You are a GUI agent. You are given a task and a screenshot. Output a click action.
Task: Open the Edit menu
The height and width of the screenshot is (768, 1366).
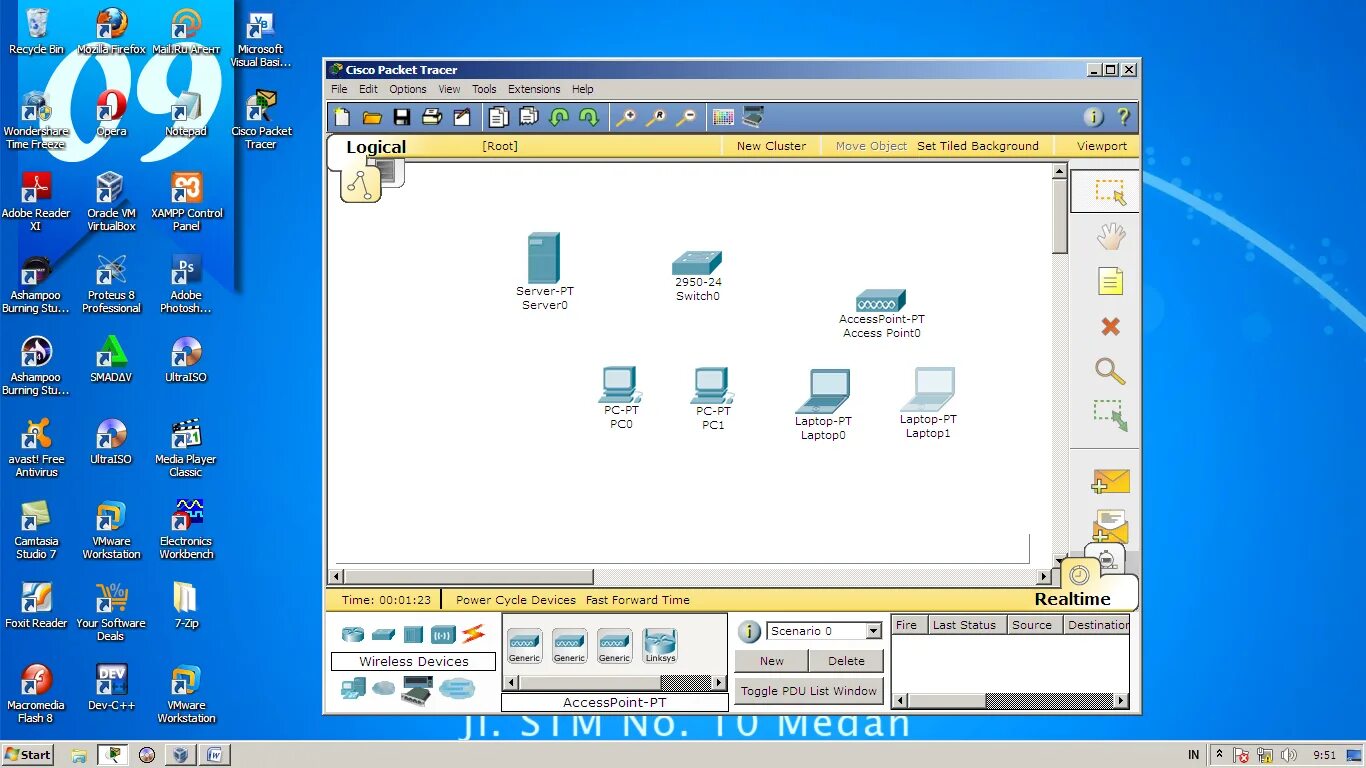pos(369,89)
